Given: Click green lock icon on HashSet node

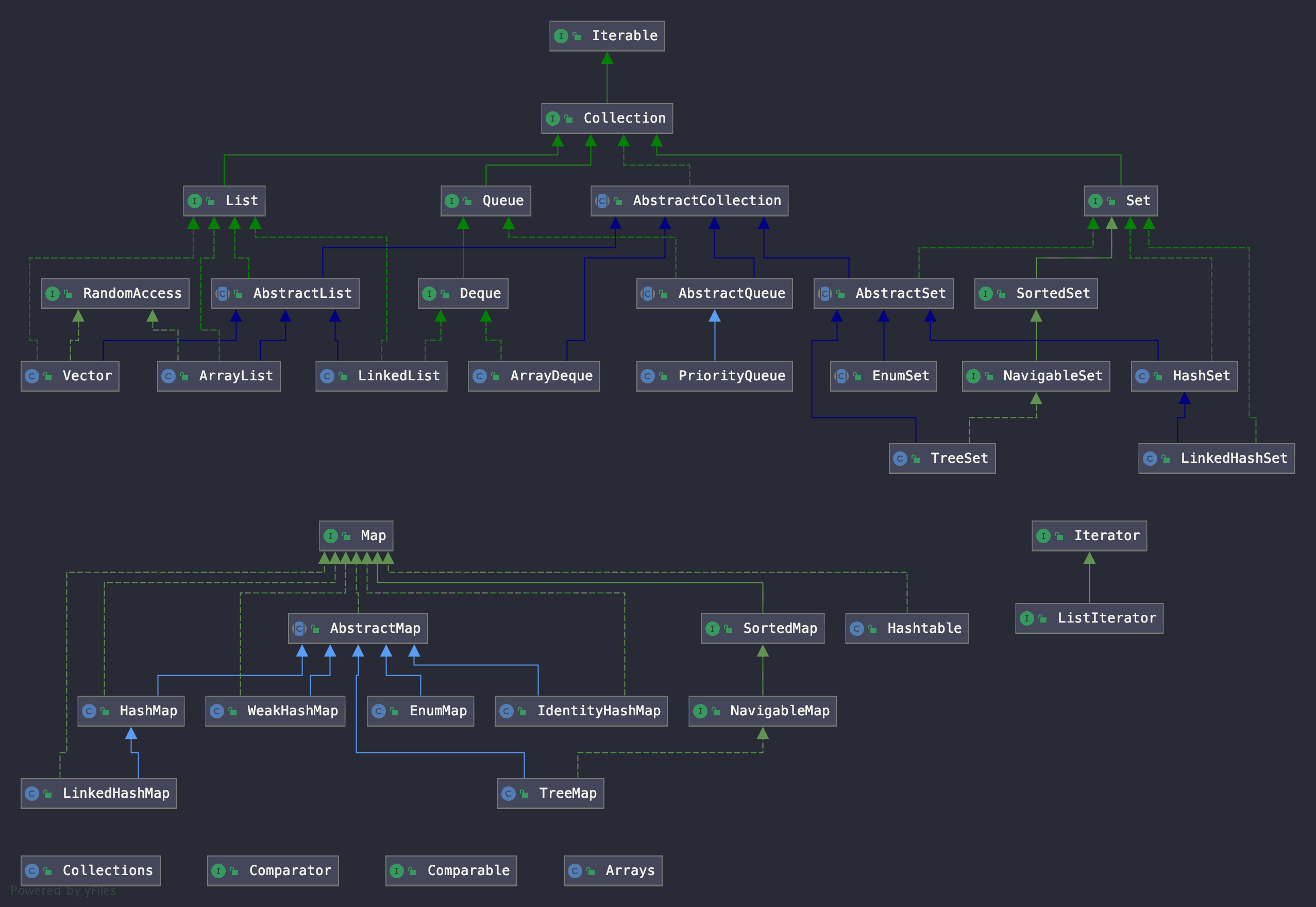Looking at the screenshot, I should (1157, 376).
